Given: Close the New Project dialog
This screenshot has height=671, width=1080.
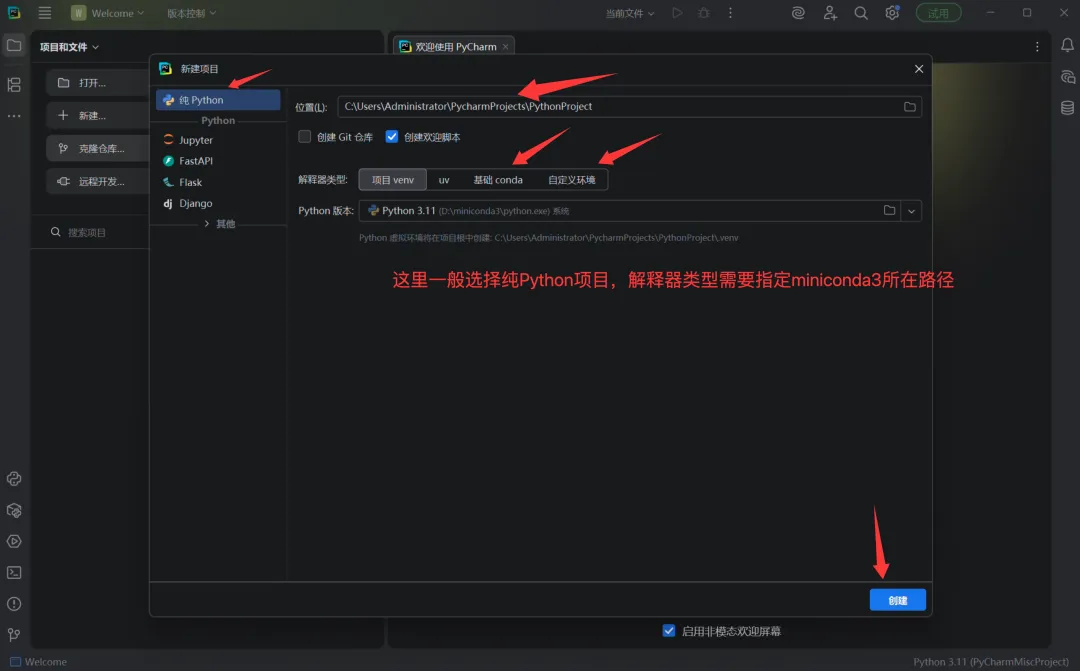Looking at the screenshot, I should [x=919, y=69].
